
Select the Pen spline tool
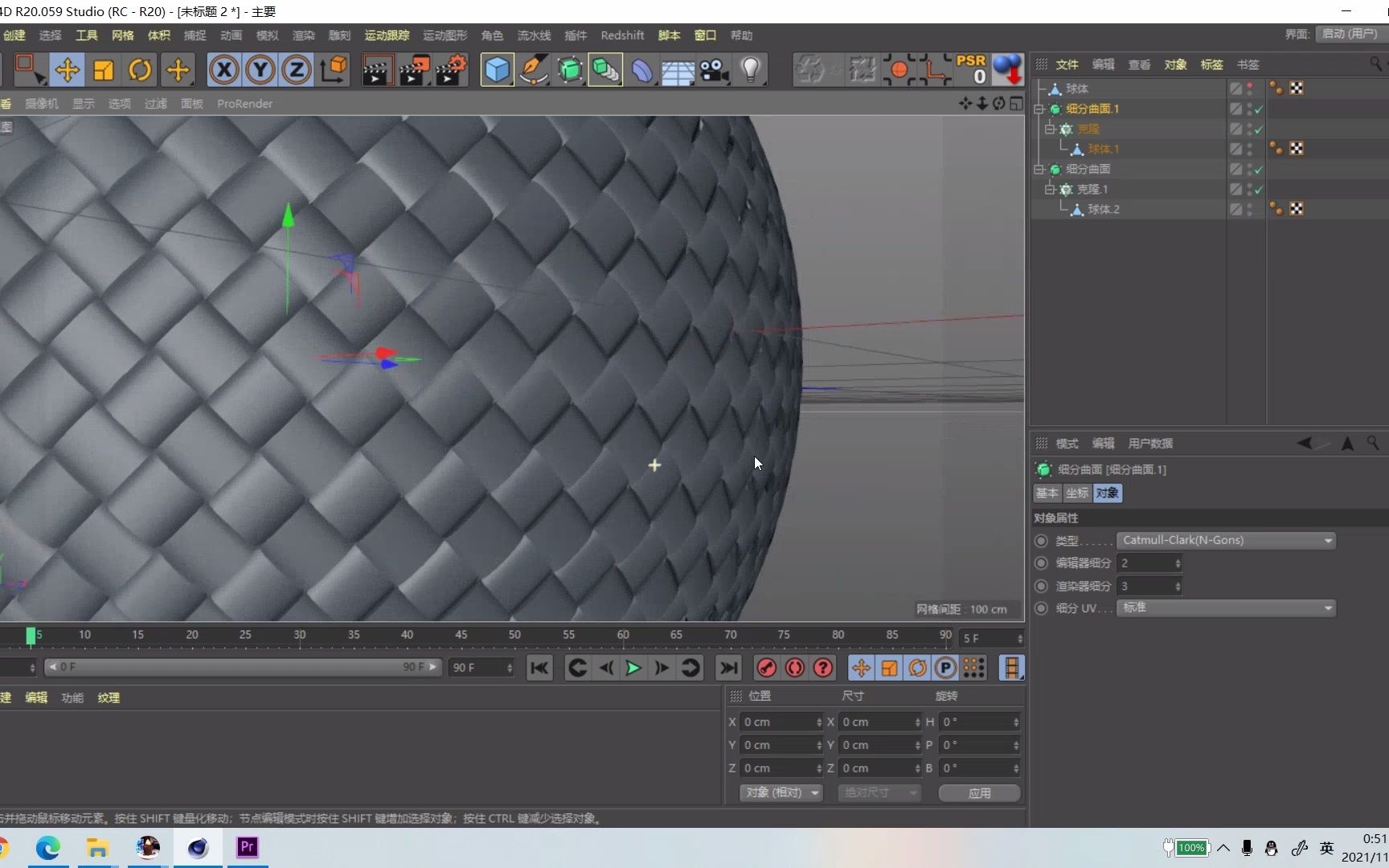click(x=533, y=70)
